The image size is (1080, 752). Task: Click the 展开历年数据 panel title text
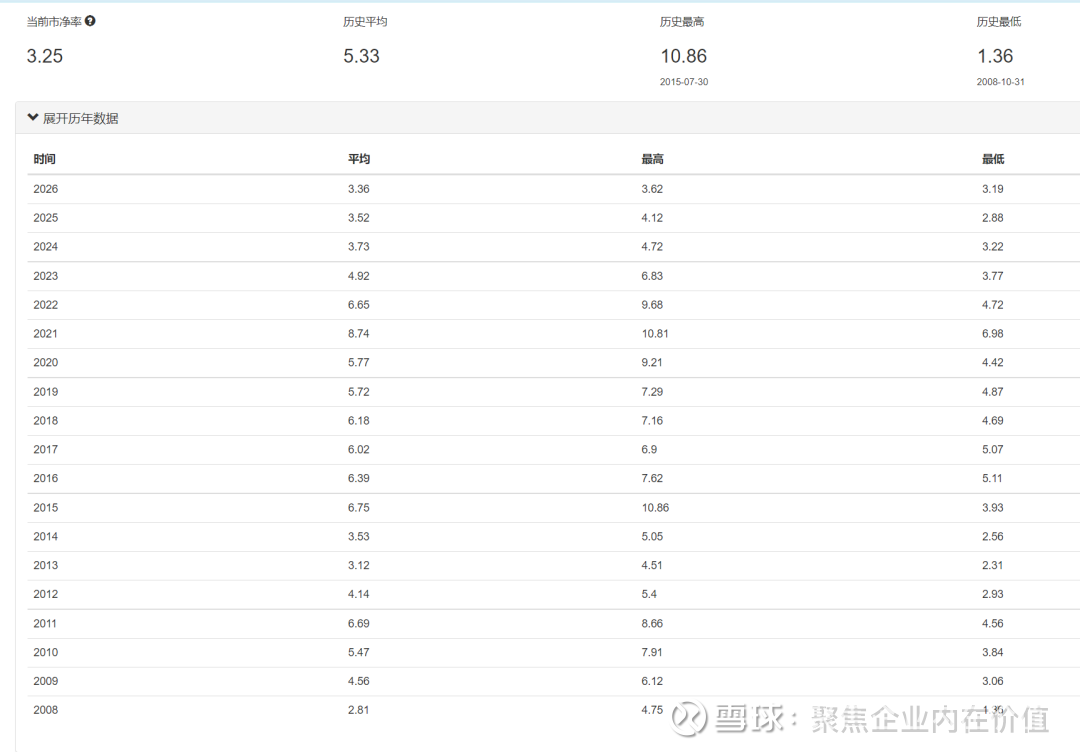80,118
